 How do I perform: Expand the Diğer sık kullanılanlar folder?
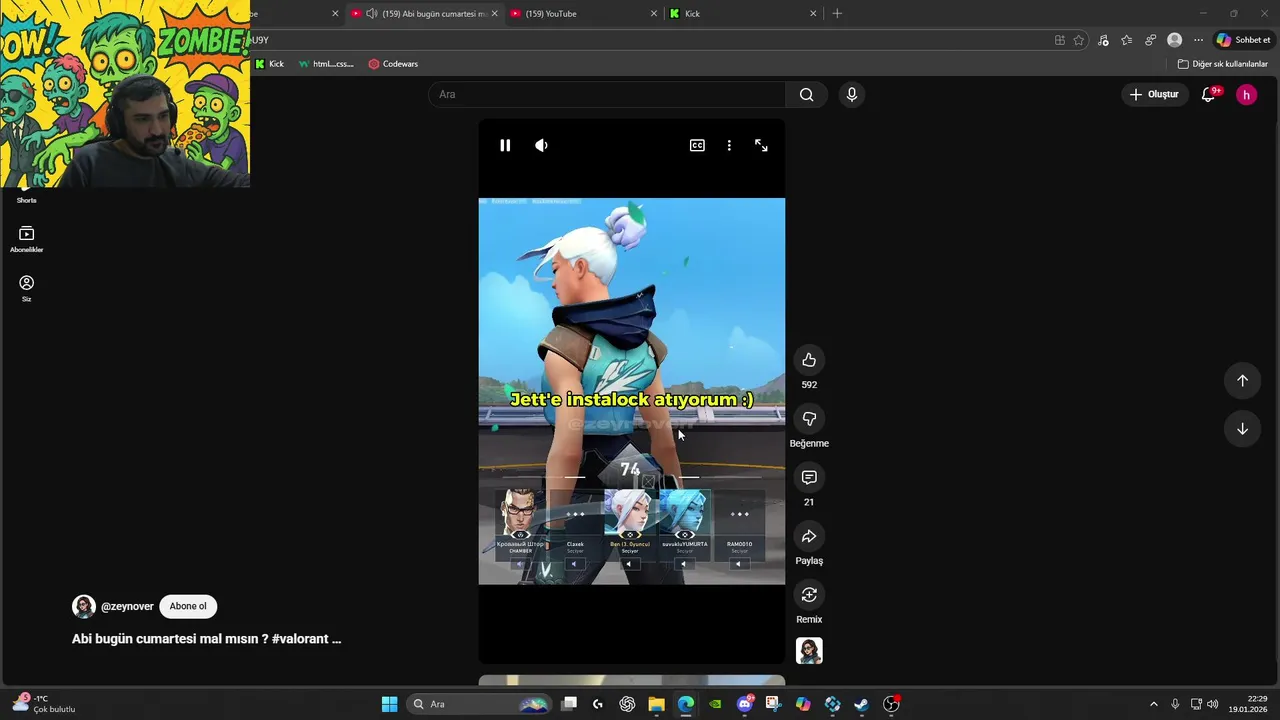pos(1222,64)
